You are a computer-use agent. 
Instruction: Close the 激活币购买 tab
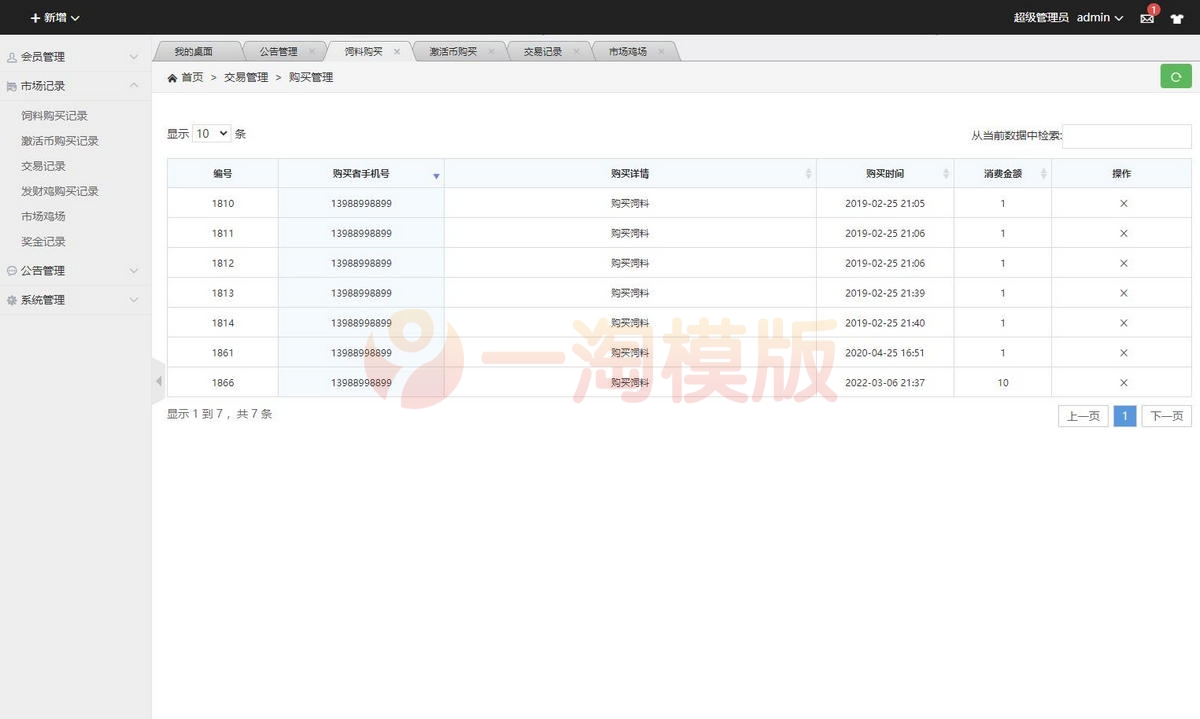pos(492,51)
